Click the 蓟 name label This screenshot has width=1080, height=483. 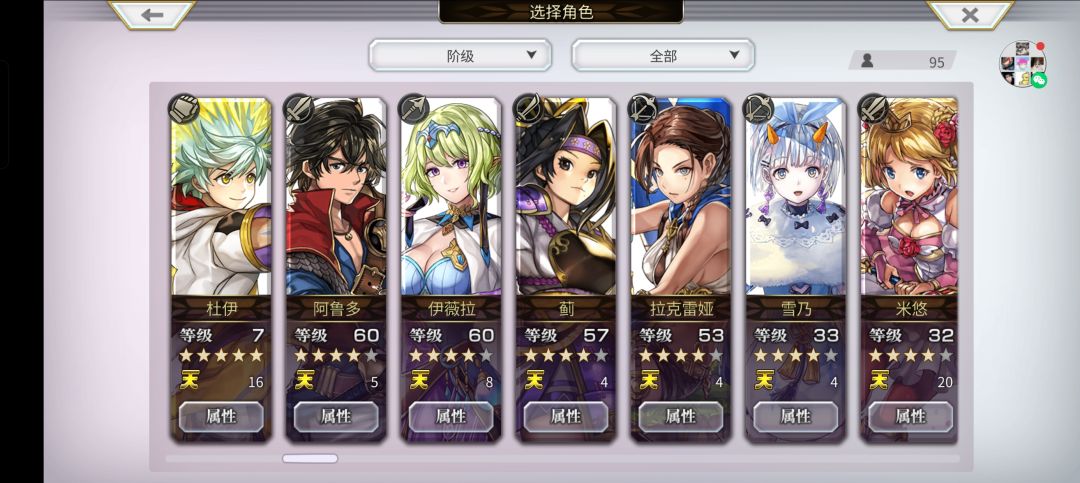pos(566,308)
